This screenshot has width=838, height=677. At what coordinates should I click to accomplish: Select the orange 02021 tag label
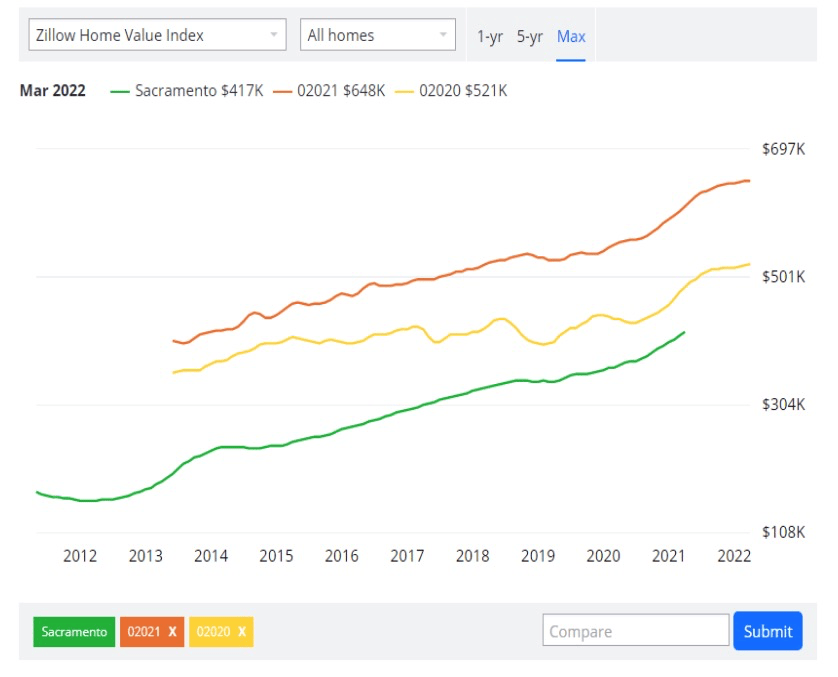[x=144, y=632]
